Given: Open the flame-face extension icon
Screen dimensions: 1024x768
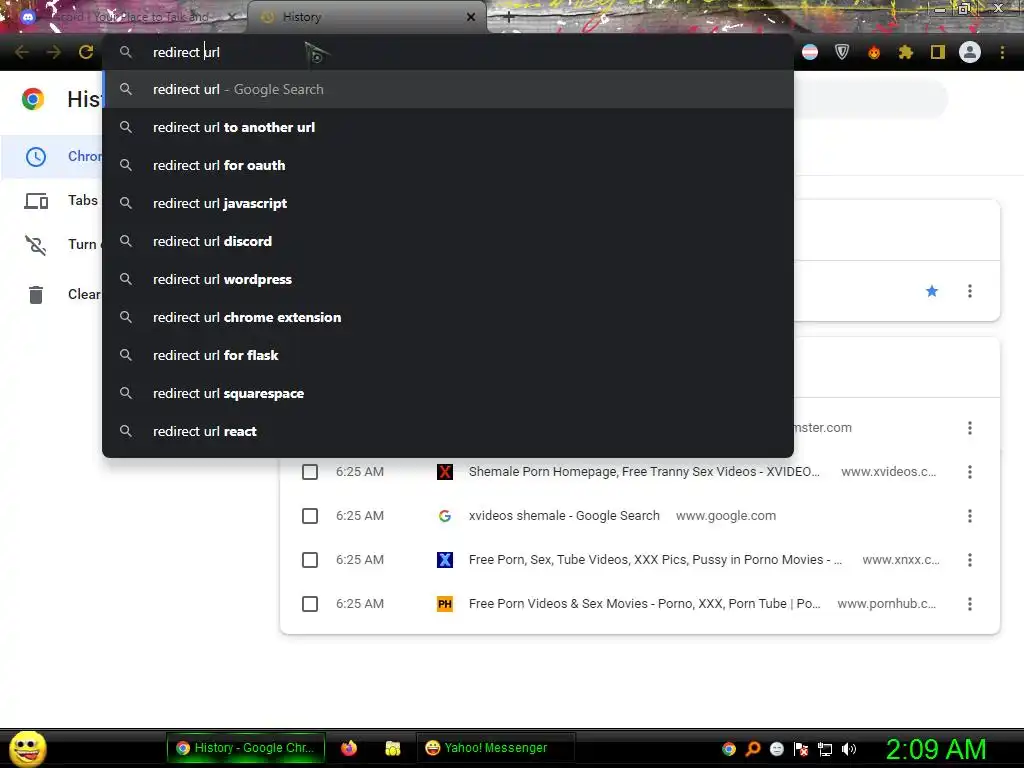Looking at the screenshot, I should [x=874, y=52].
